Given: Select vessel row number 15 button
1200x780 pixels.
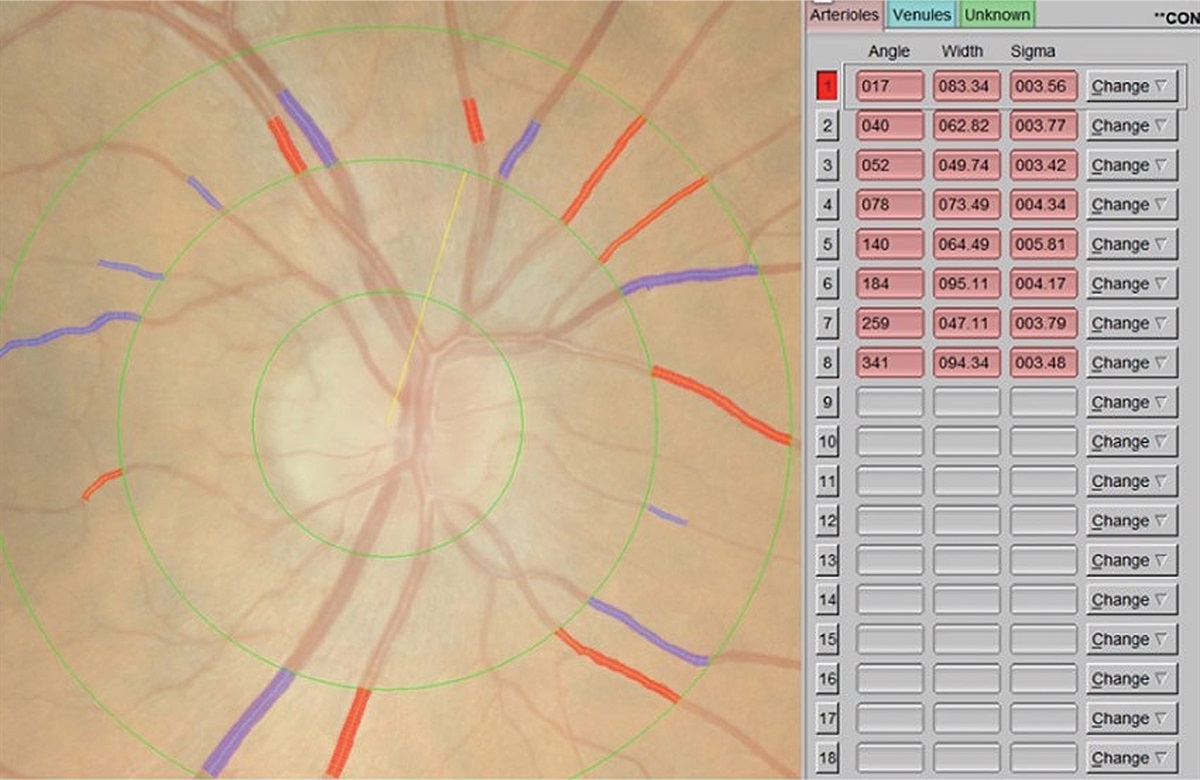Looking at the screenshot, I should [x=827, y=639].
